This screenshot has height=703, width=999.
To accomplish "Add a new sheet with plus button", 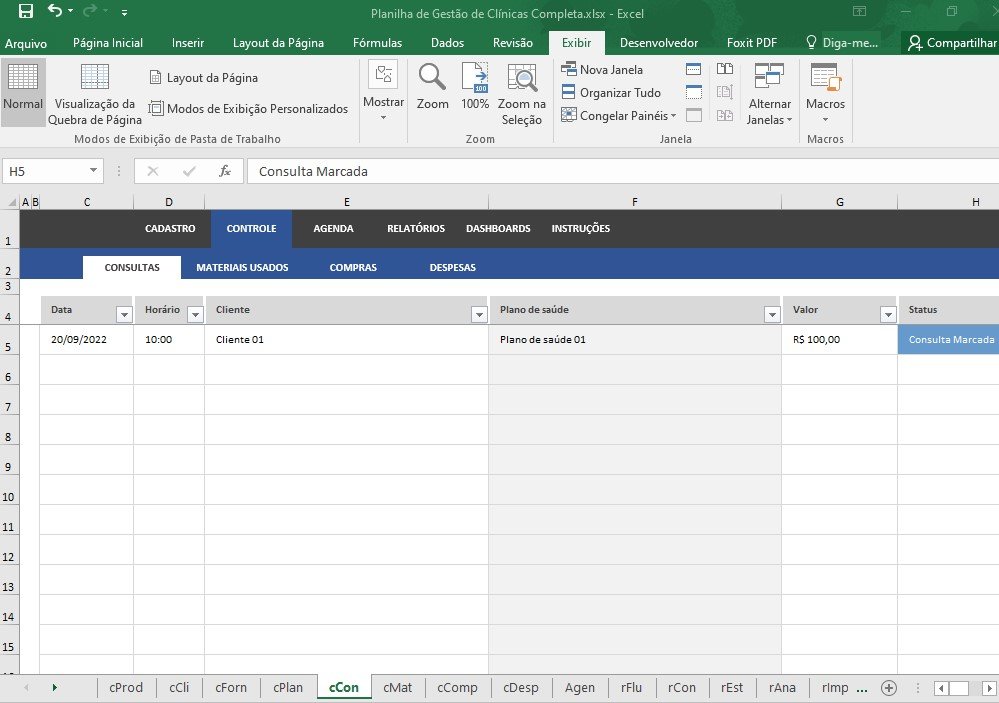I will coord(888,687).
